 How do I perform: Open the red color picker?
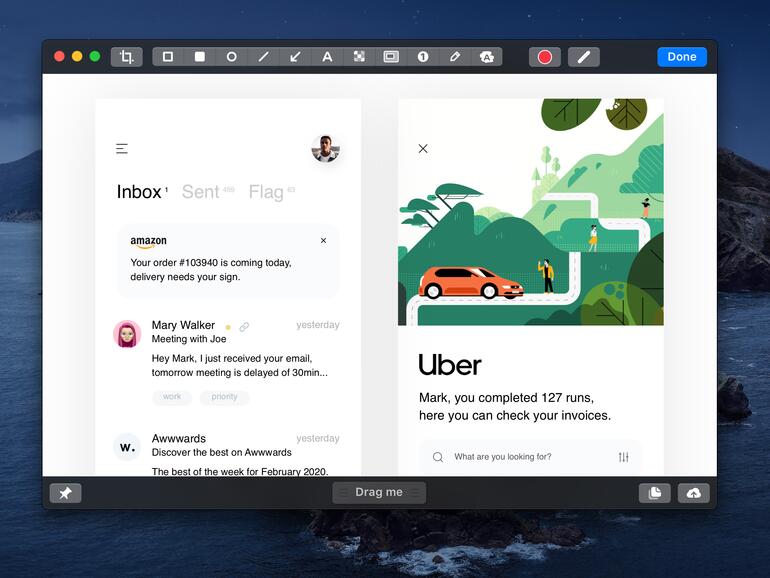(545, 57)
